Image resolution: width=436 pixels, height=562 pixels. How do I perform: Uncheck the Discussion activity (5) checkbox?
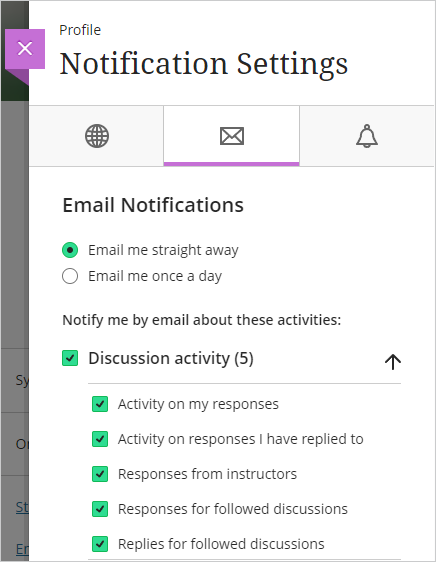pos(70,358)
